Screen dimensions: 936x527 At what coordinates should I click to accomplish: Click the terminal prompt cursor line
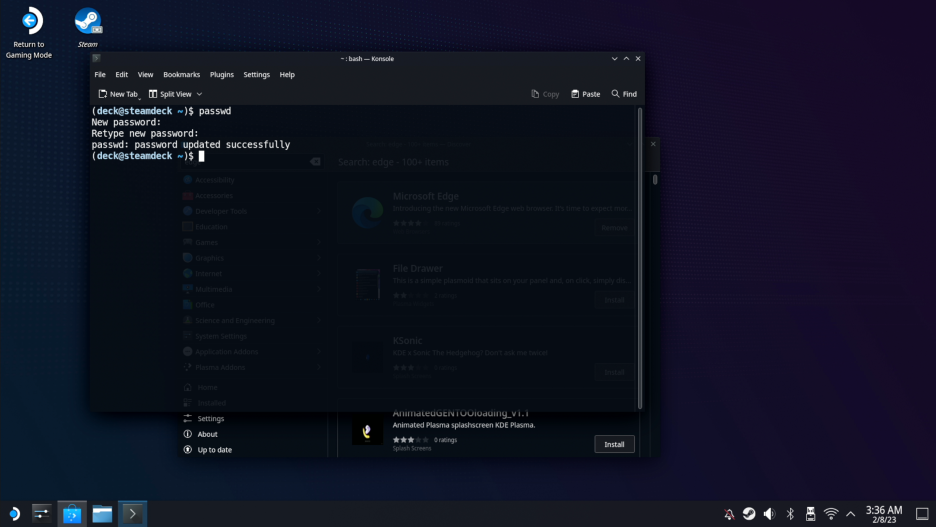tap(148, 156)
